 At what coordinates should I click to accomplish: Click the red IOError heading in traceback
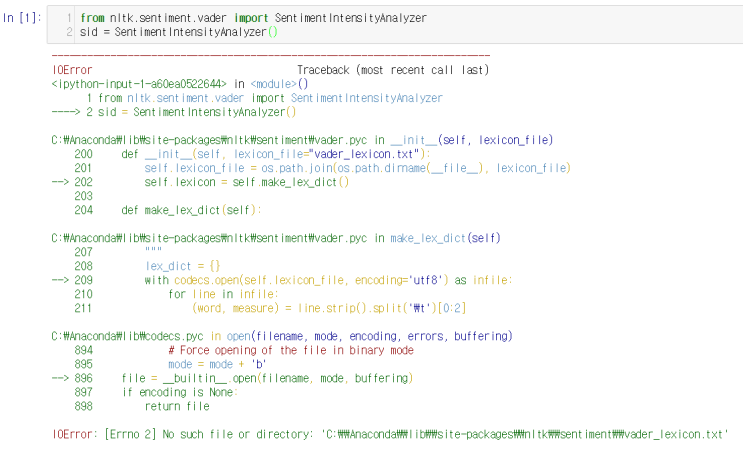point(72,70)
